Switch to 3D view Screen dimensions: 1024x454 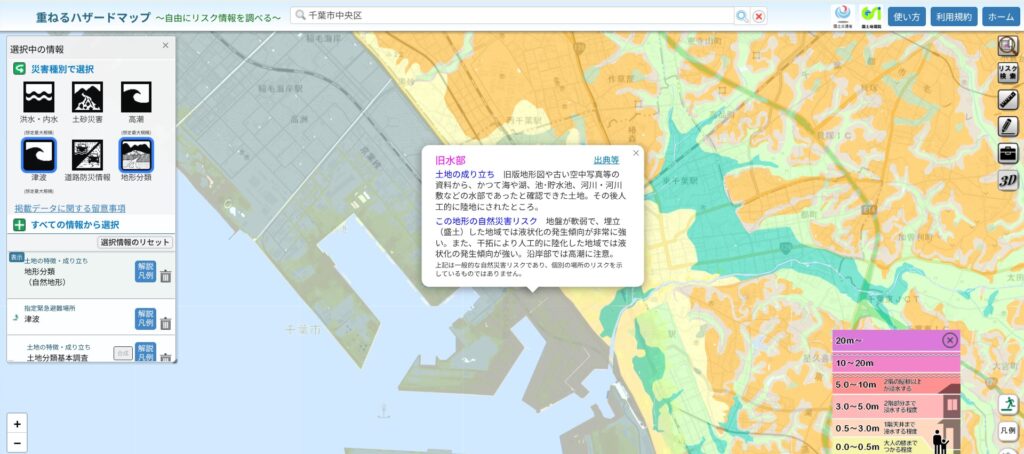[x=1008, y=180]
